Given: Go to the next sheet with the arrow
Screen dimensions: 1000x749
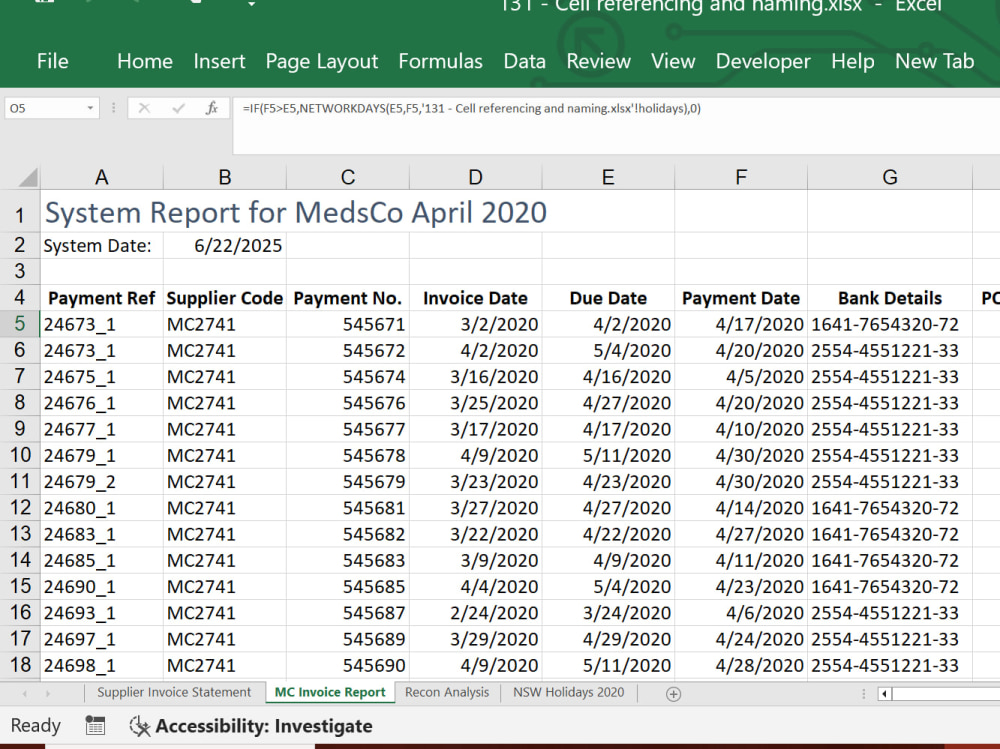Looking at the screenshot, I should pos(48,693).
